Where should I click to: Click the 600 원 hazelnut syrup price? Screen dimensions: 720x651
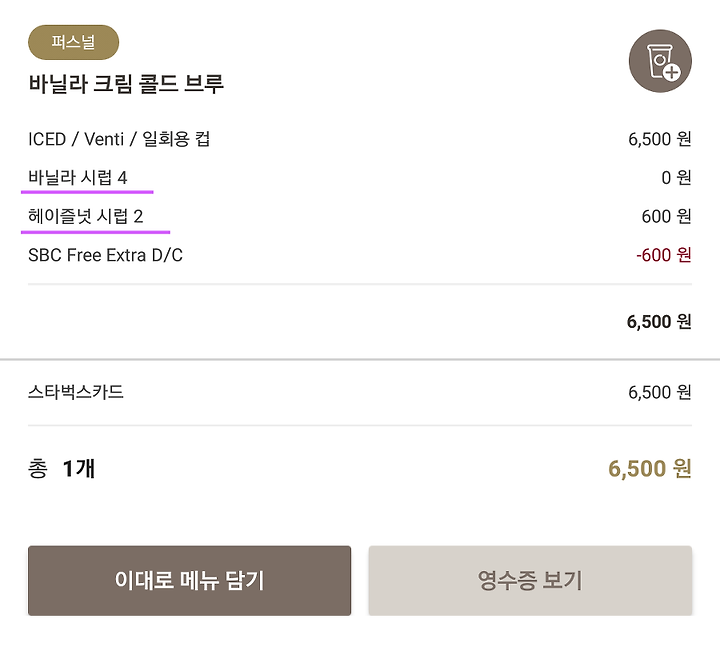point(666,216)
